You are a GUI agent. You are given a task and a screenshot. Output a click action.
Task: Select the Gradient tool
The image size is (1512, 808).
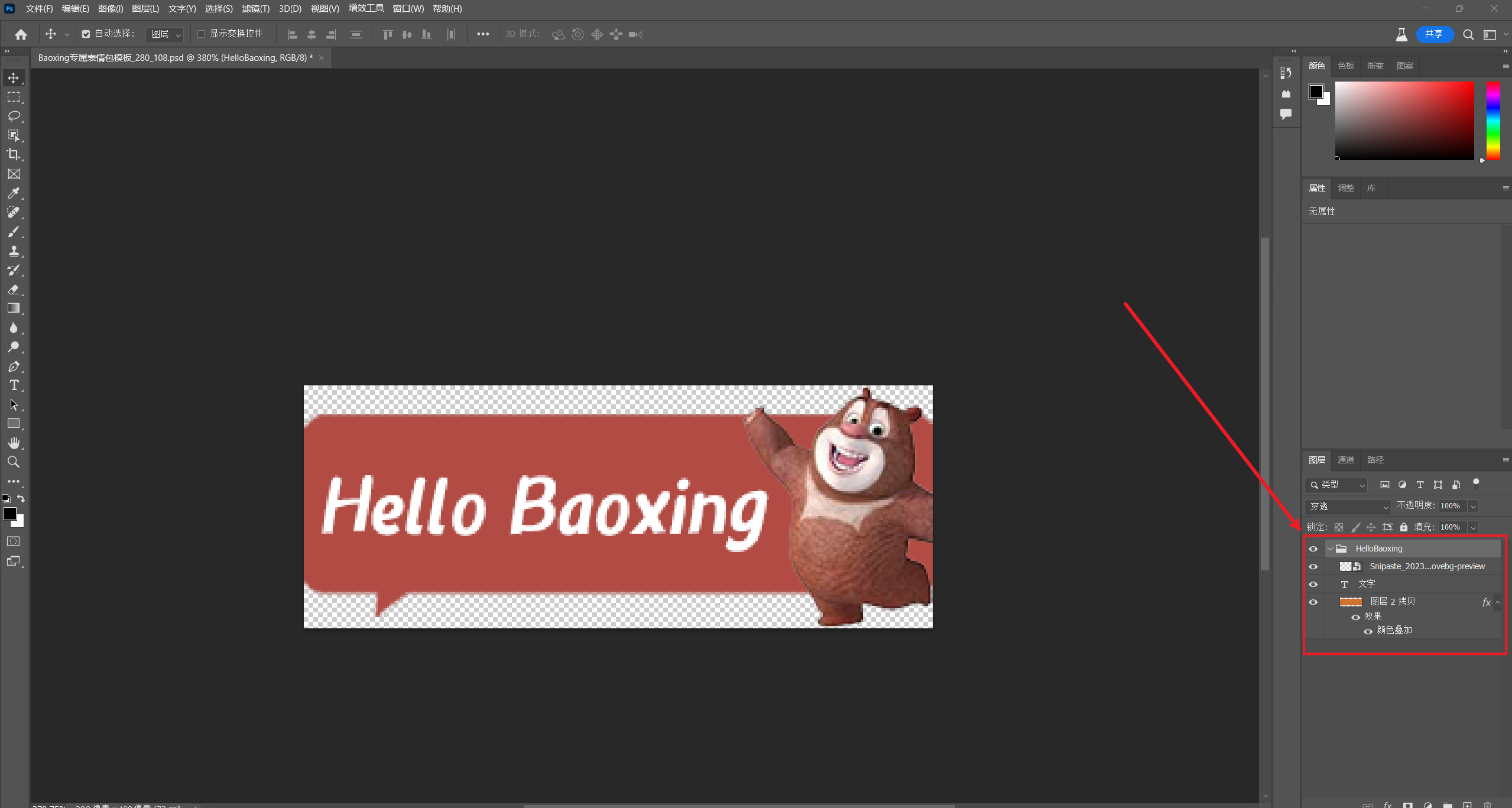pos(14,309)
